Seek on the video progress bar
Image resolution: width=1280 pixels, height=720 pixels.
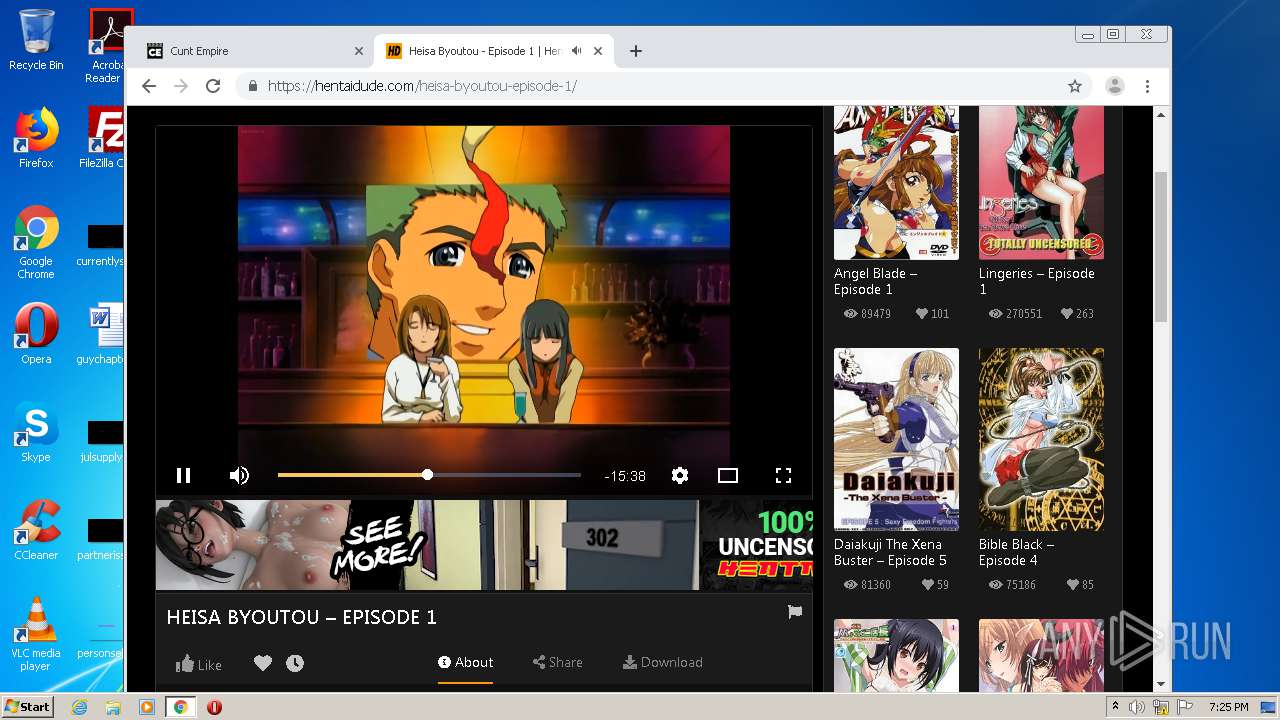pos(429,475)
